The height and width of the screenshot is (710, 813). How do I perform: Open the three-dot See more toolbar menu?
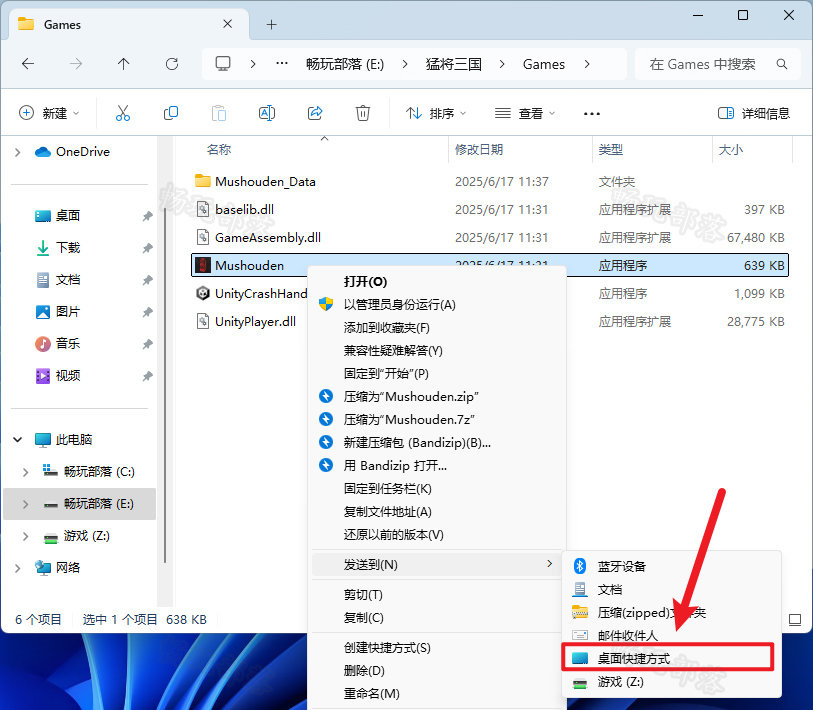[x=592, y=114]
